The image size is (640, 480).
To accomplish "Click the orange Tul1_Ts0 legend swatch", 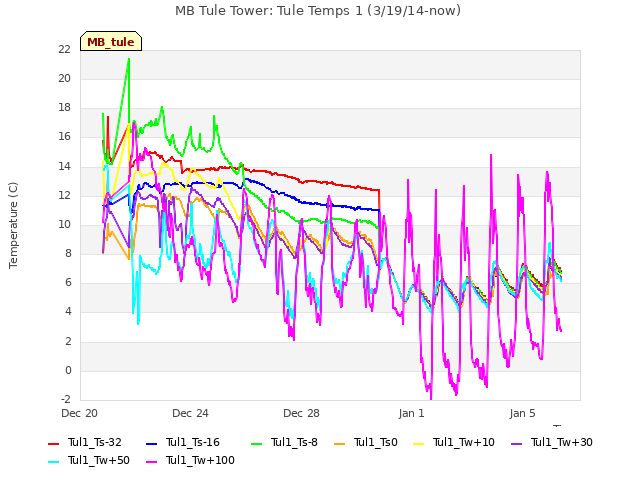I will pos(340,444).
